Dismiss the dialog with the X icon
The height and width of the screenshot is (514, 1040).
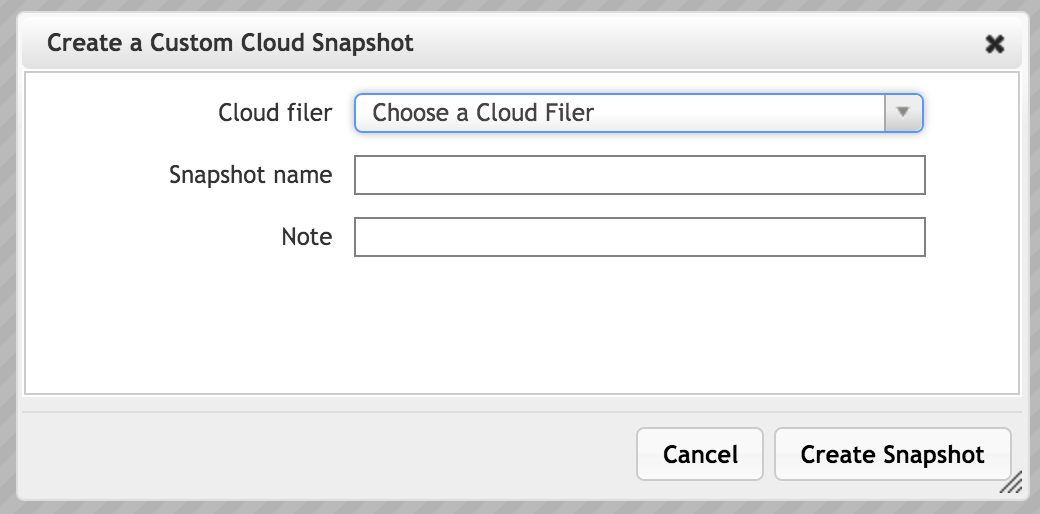(x=994, y=44)
